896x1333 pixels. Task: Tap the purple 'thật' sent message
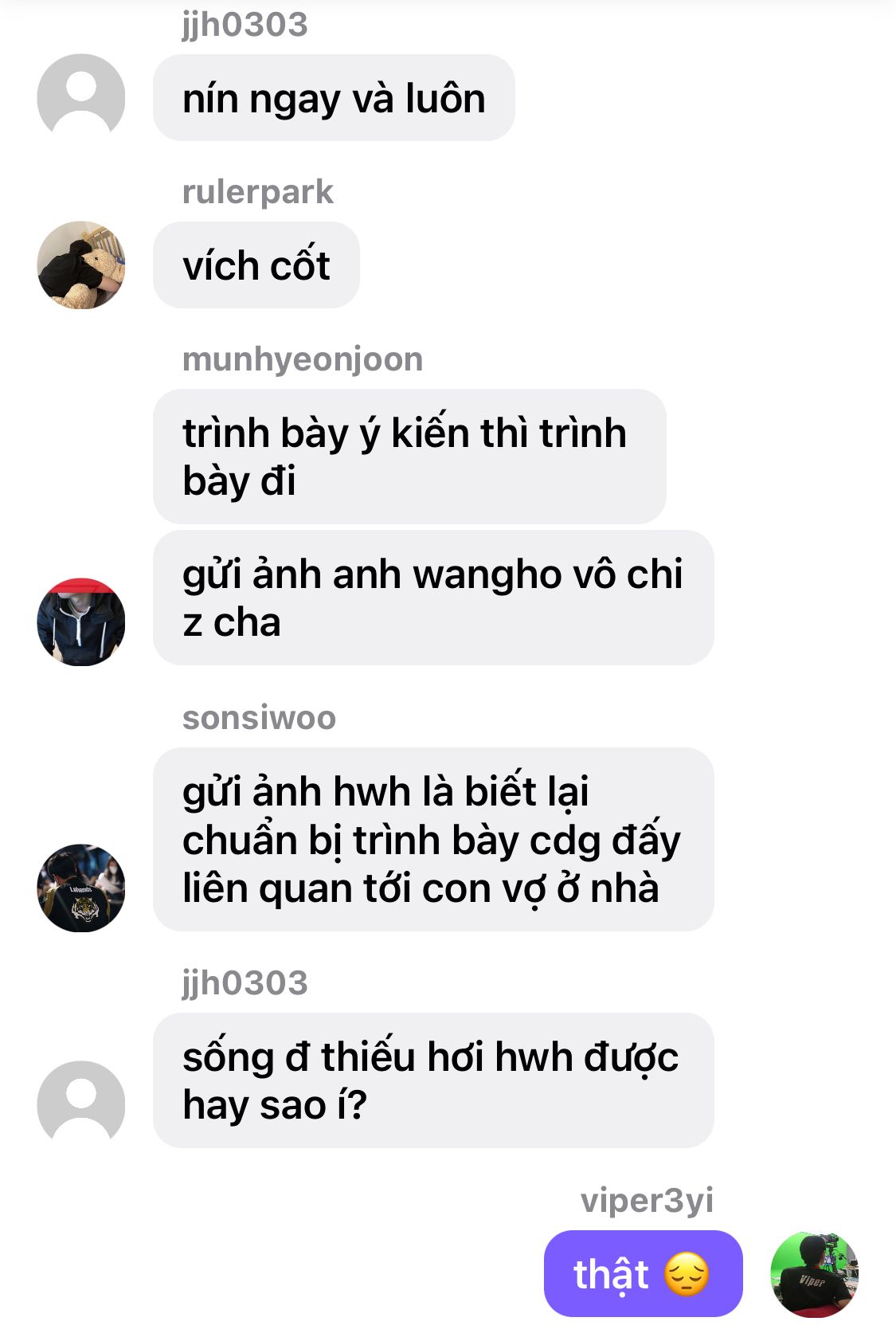point(643,1273)
